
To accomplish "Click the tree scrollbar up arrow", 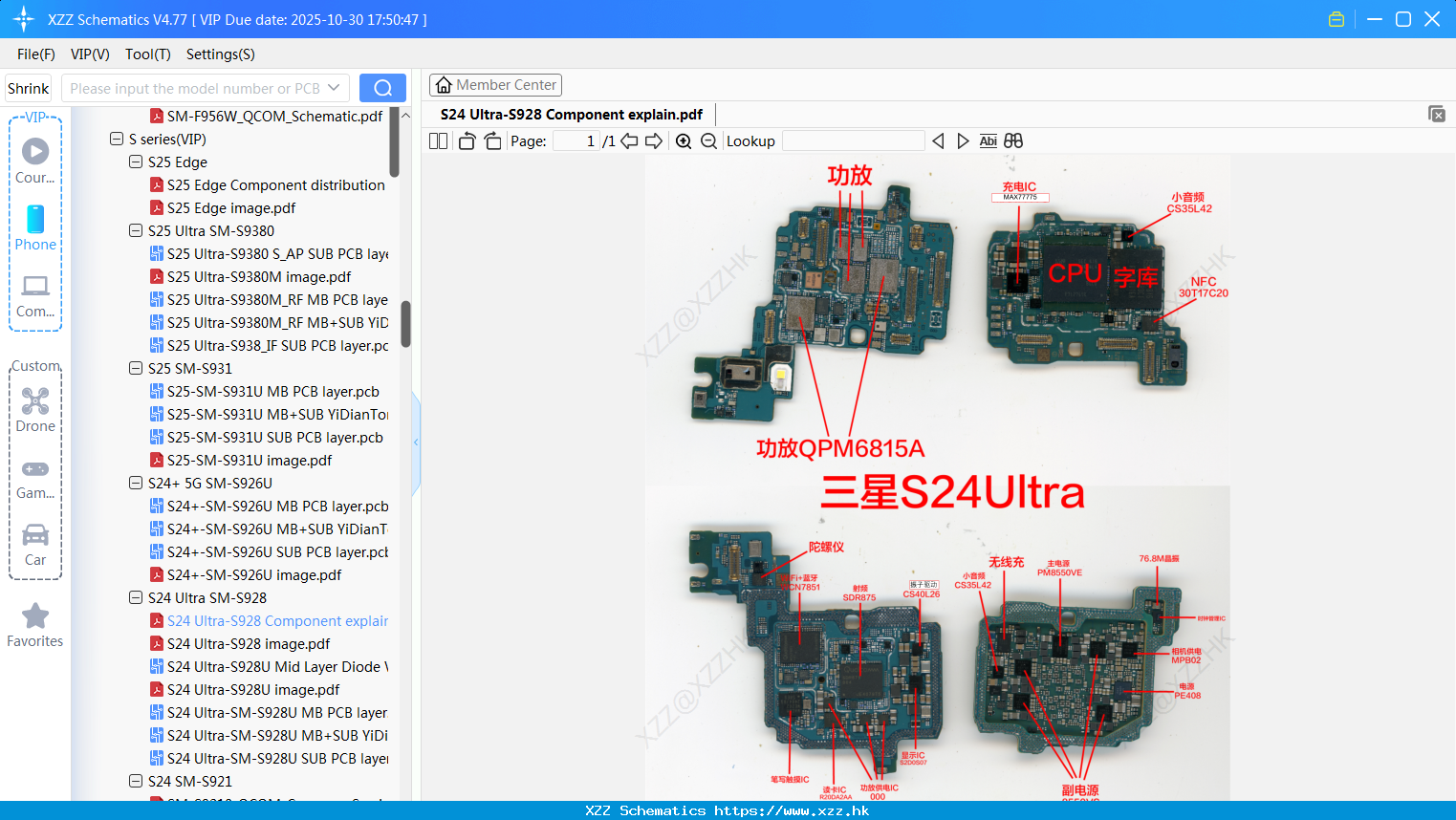I will click(405, 116).
